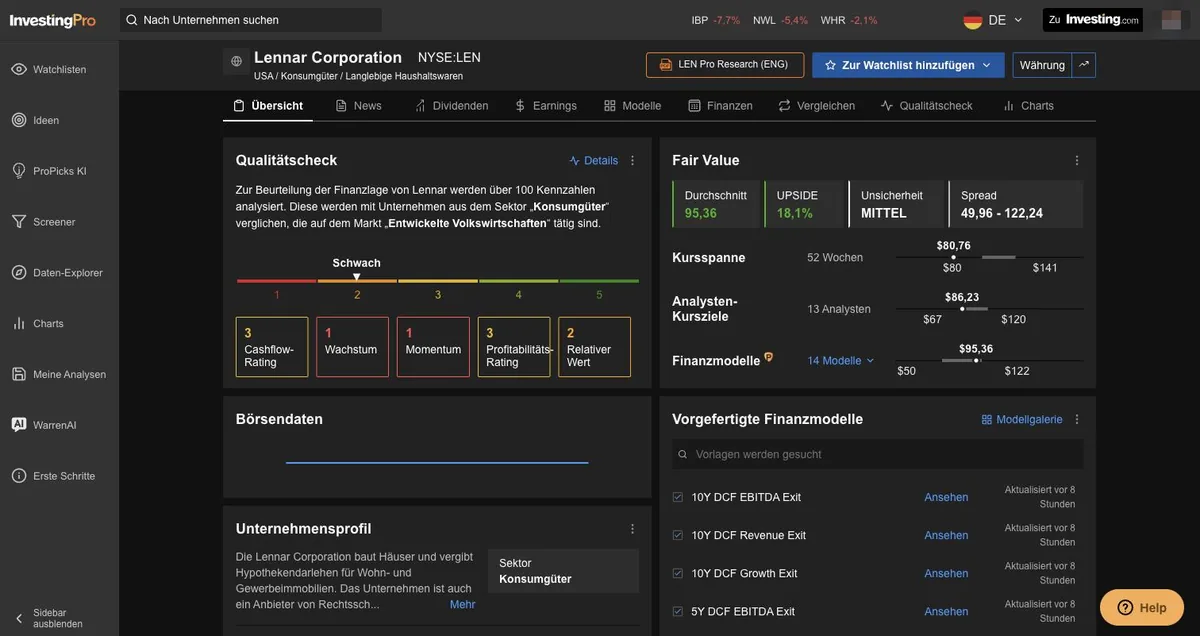Viewport: 1200px width, 636px height.
Task: Expand the 14 Modelle dropdown
Action: coord(841,361)
